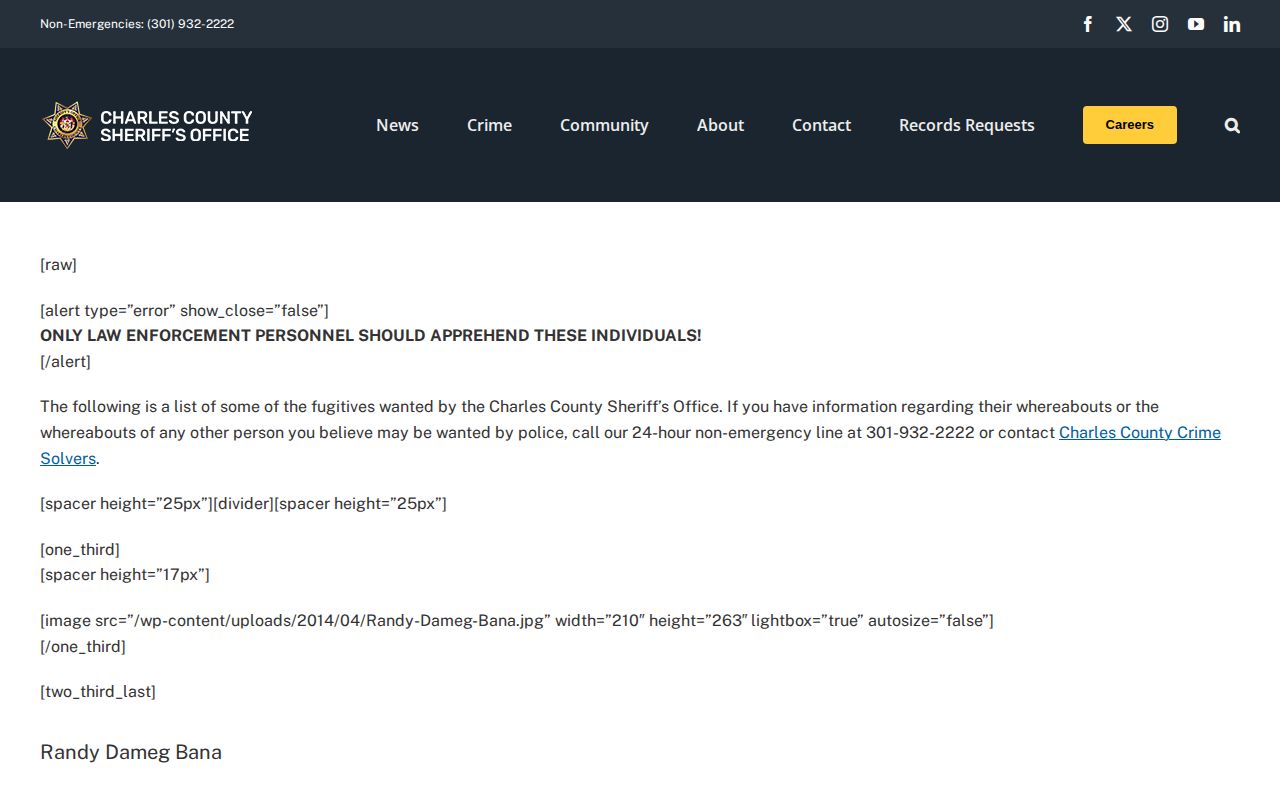Click the '[divider]' shortcode text
Image resolution: width=1280 pixels, height=800 pixels.
pyautogui.click(x=243, y=504)
